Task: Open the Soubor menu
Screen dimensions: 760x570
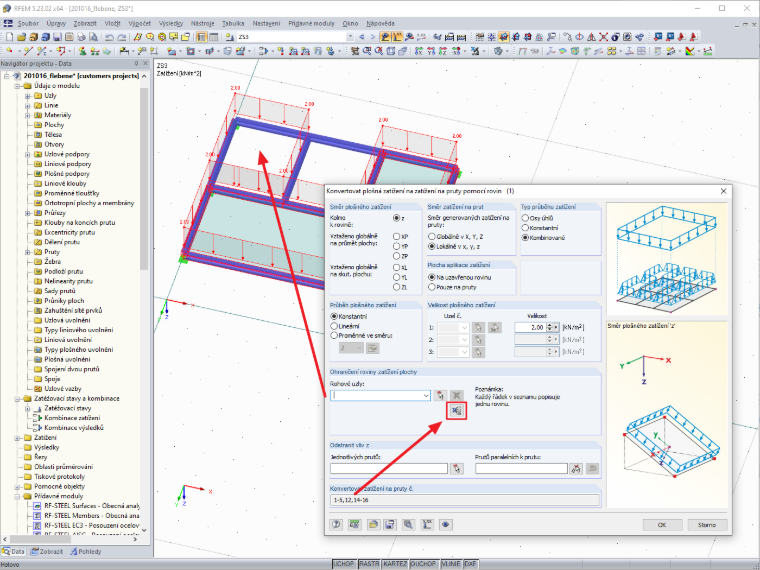Action: click(x=28, y=23)
